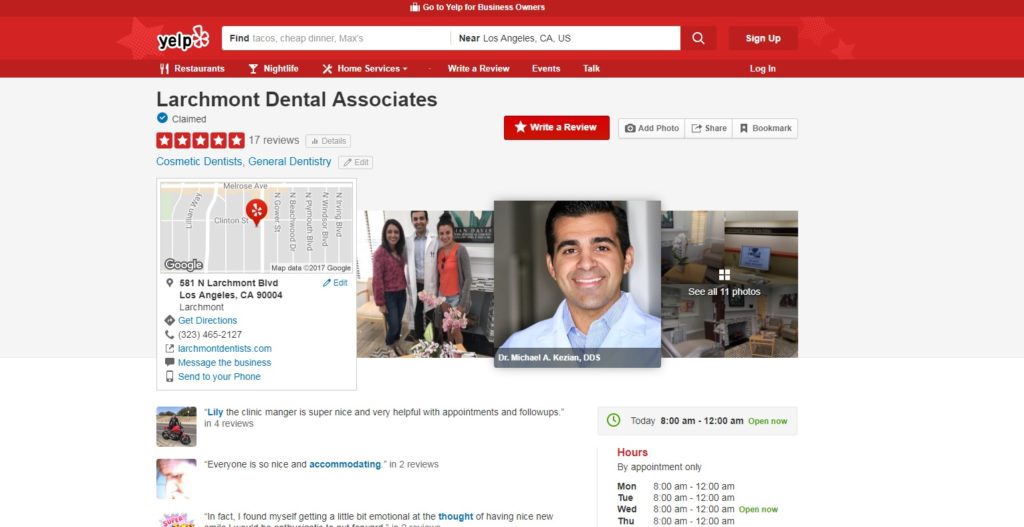Click the address location pin icon
This screenshot has height=527, width=1024.
coord(170,283)
